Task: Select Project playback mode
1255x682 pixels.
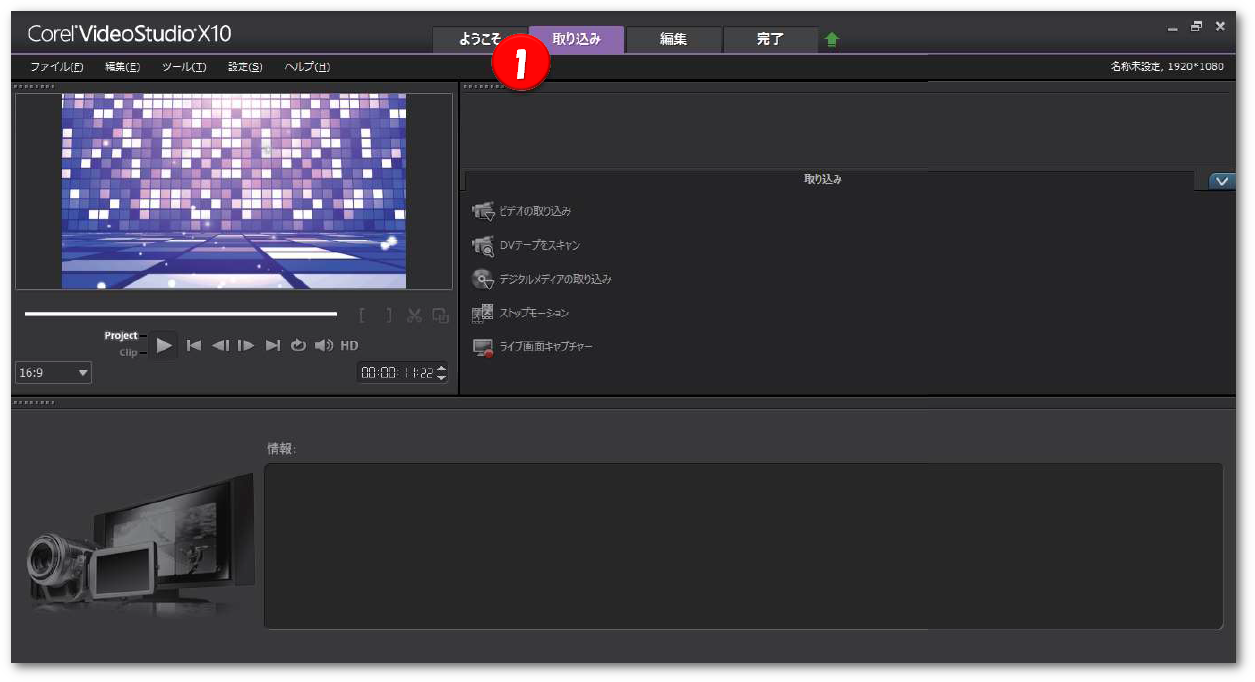Action: (121, 336)
